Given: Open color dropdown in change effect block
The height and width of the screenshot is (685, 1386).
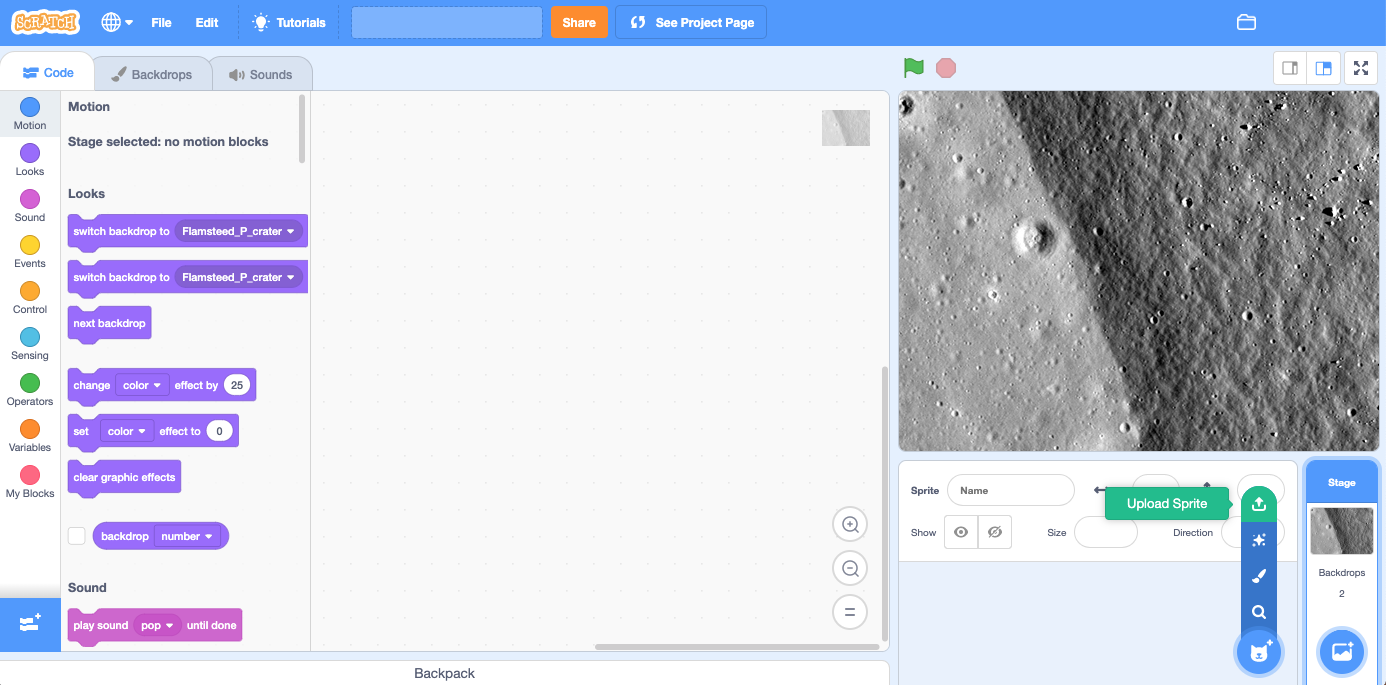Looking at the screenshot, I should (142, 385).
